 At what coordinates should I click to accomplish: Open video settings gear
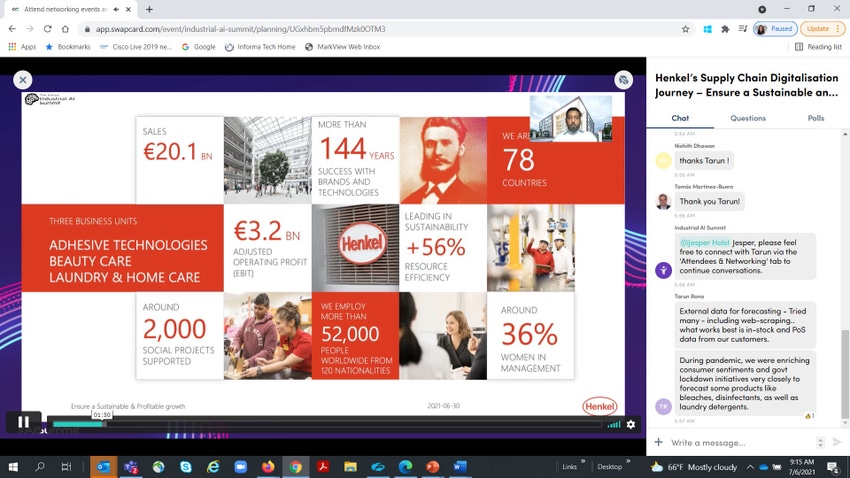coord(630,424)
